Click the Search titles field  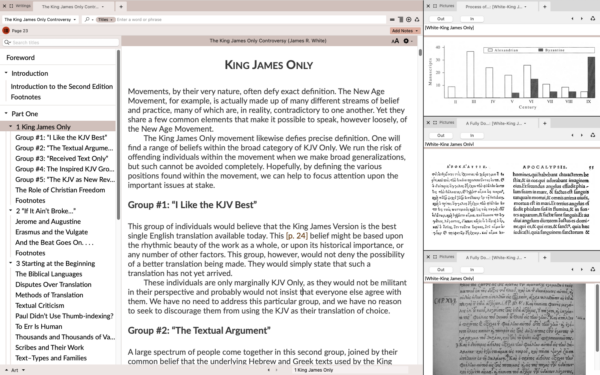pyautogui.click(x=60, y=42)
